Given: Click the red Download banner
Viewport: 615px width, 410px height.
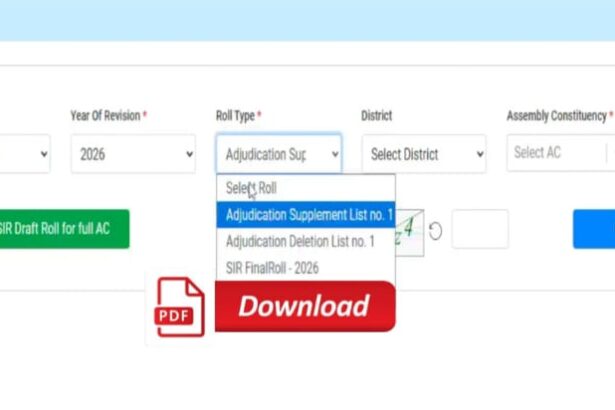Looking at the screenshot, I should (x=304, y=306).
